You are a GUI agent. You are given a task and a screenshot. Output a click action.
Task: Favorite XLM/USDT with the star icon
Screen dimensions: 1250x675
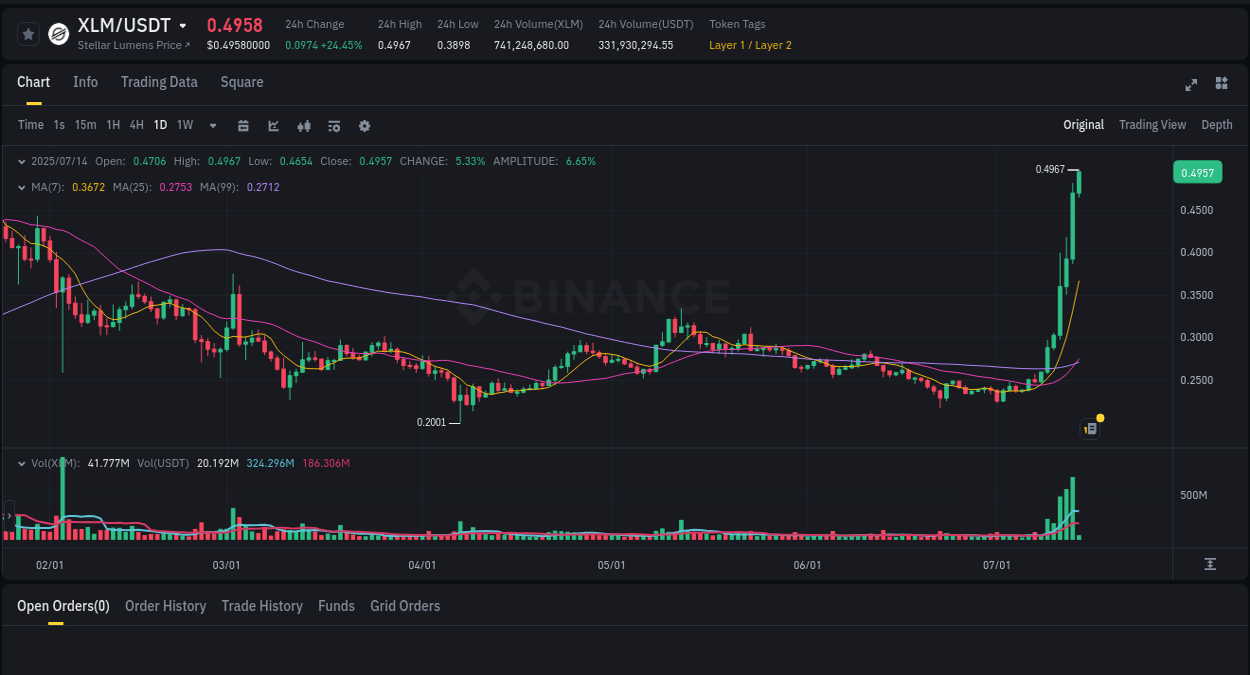[28, 33]
